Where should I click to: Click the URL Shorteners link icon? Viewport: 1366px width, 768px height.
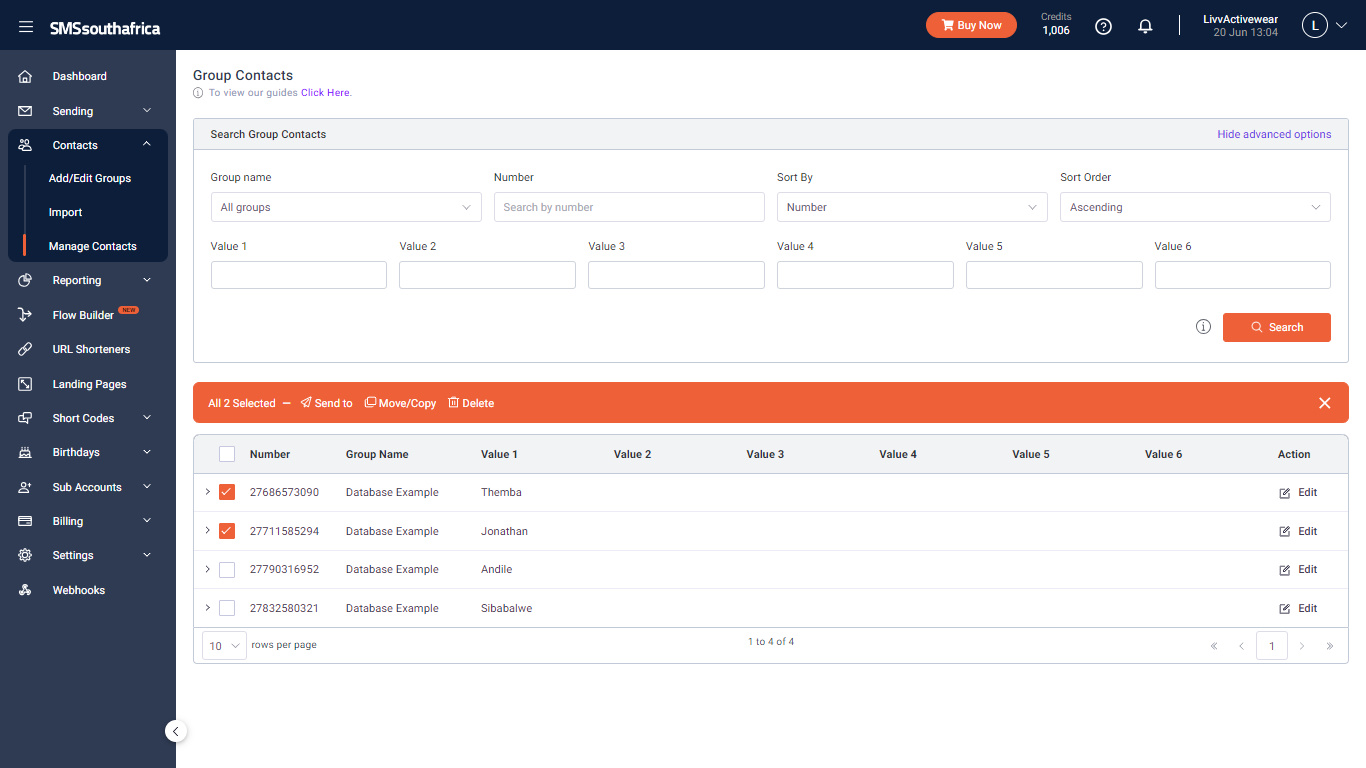pos(26,349)
